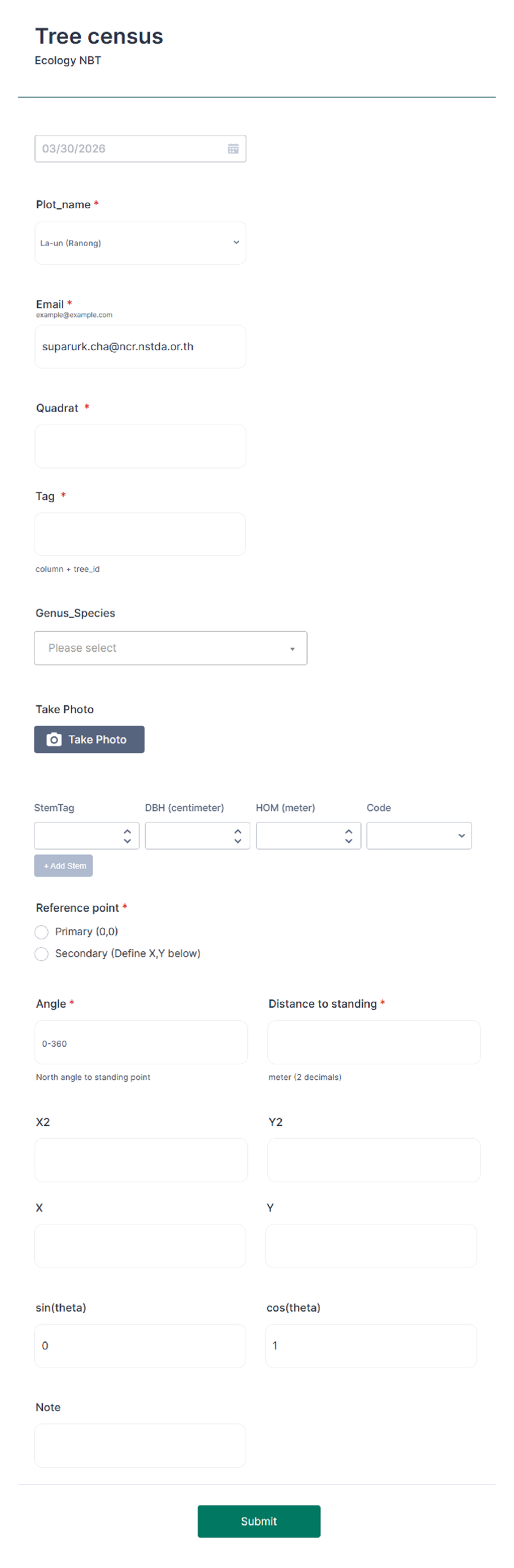Expand the Genus_Species select list
This screenshot has height=1568, width=514.
170,647
